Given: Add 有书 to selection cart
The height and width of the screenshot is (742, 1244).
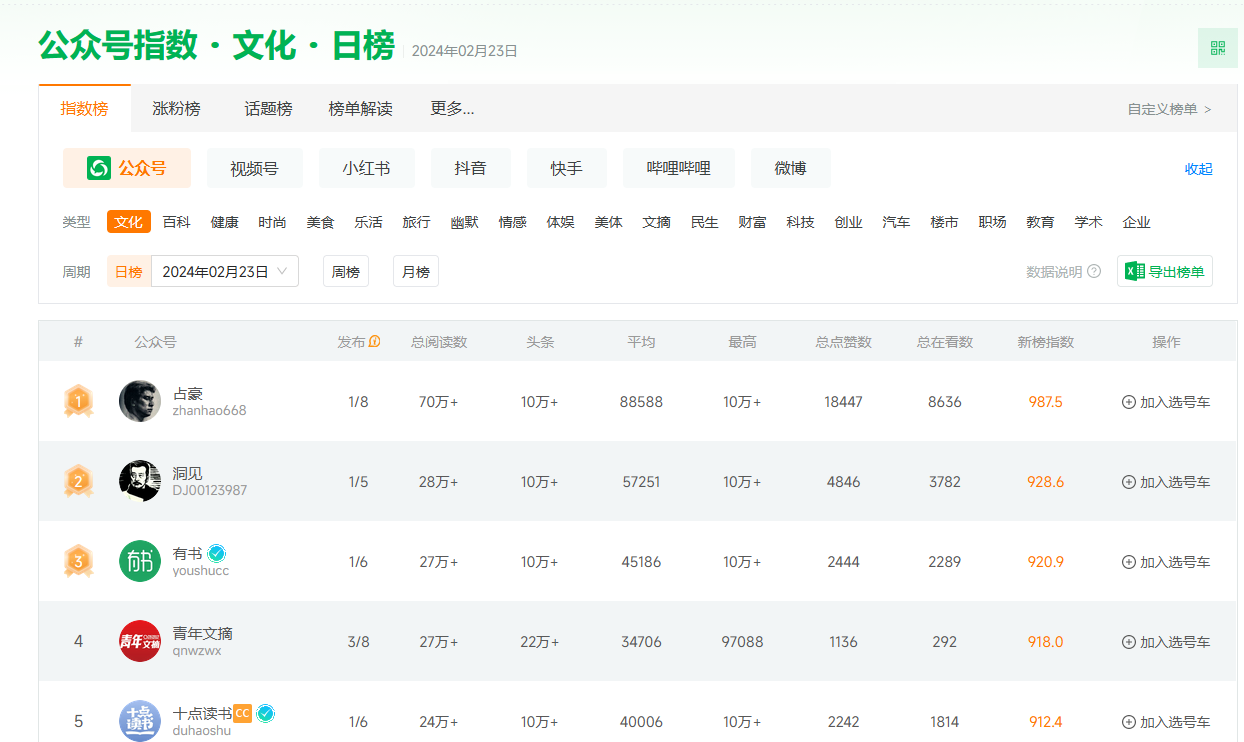Looking at the screenshot, I should [x=1166, y=562].
